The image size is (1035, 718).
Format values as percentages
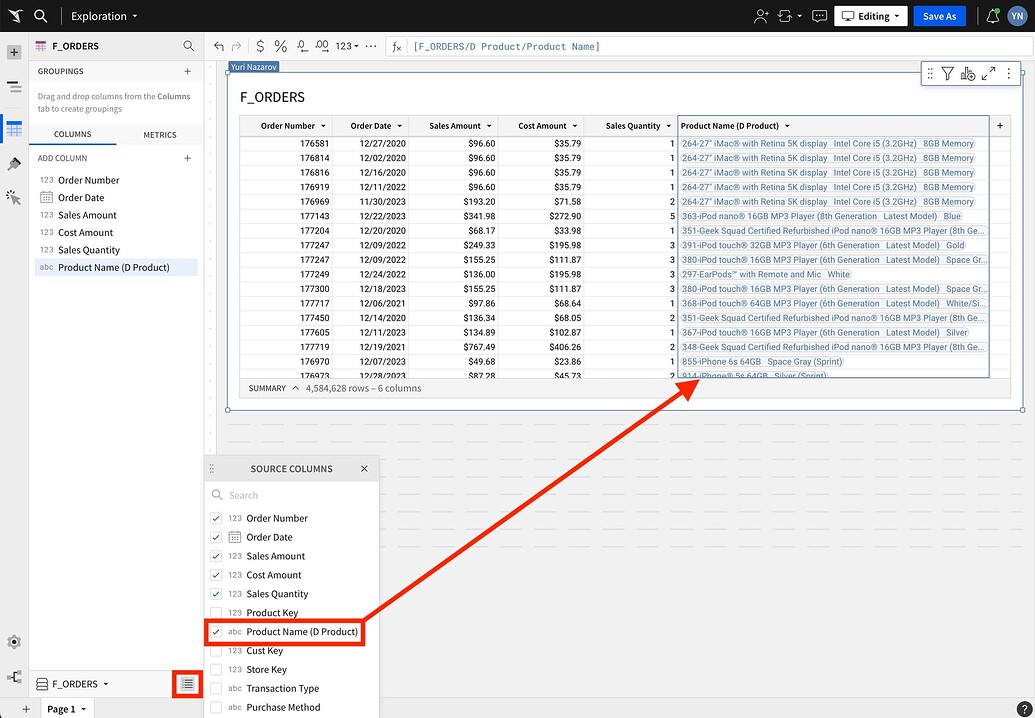(280, 46)
